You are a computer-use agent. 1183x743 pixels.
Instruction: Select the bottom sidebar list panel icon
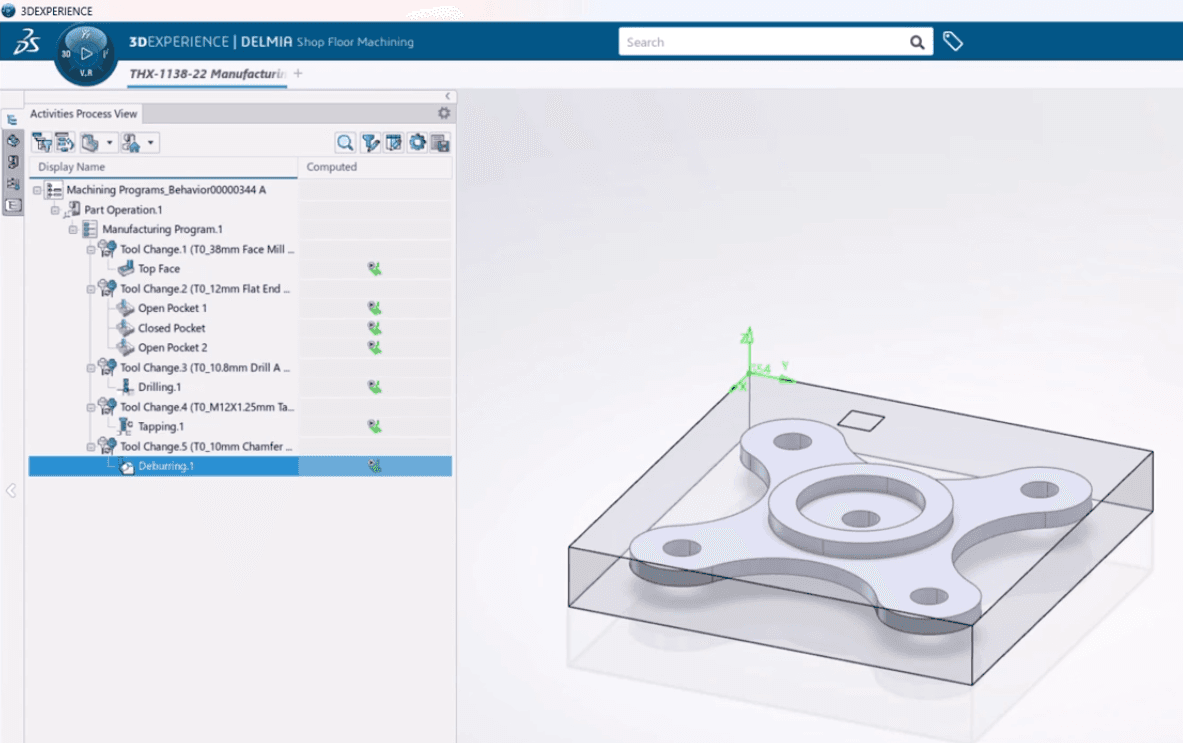click(13, 205)
